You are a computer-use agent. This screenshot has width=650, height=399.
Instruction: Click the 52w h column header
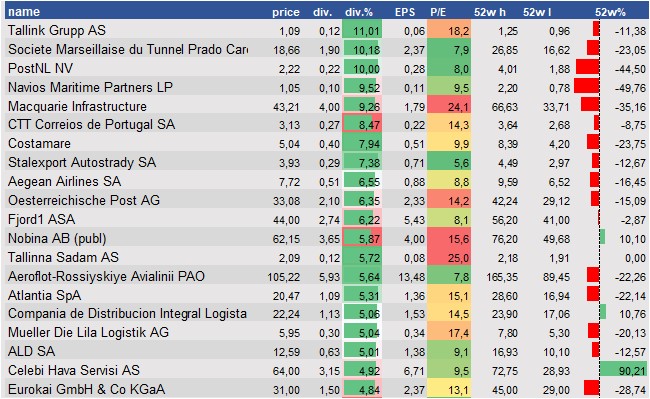click(490, 12)
